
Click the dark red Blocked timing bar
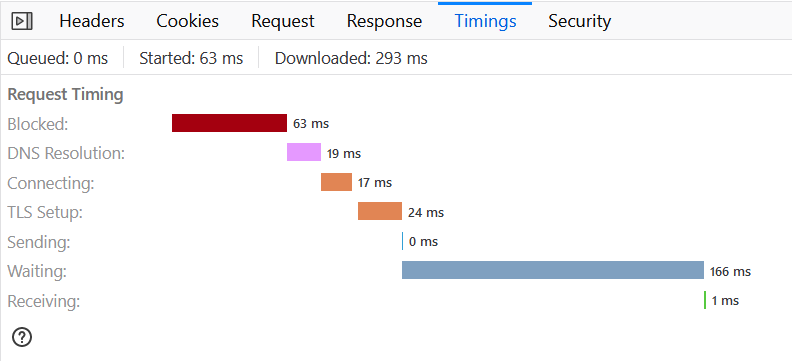click(229, 123)
